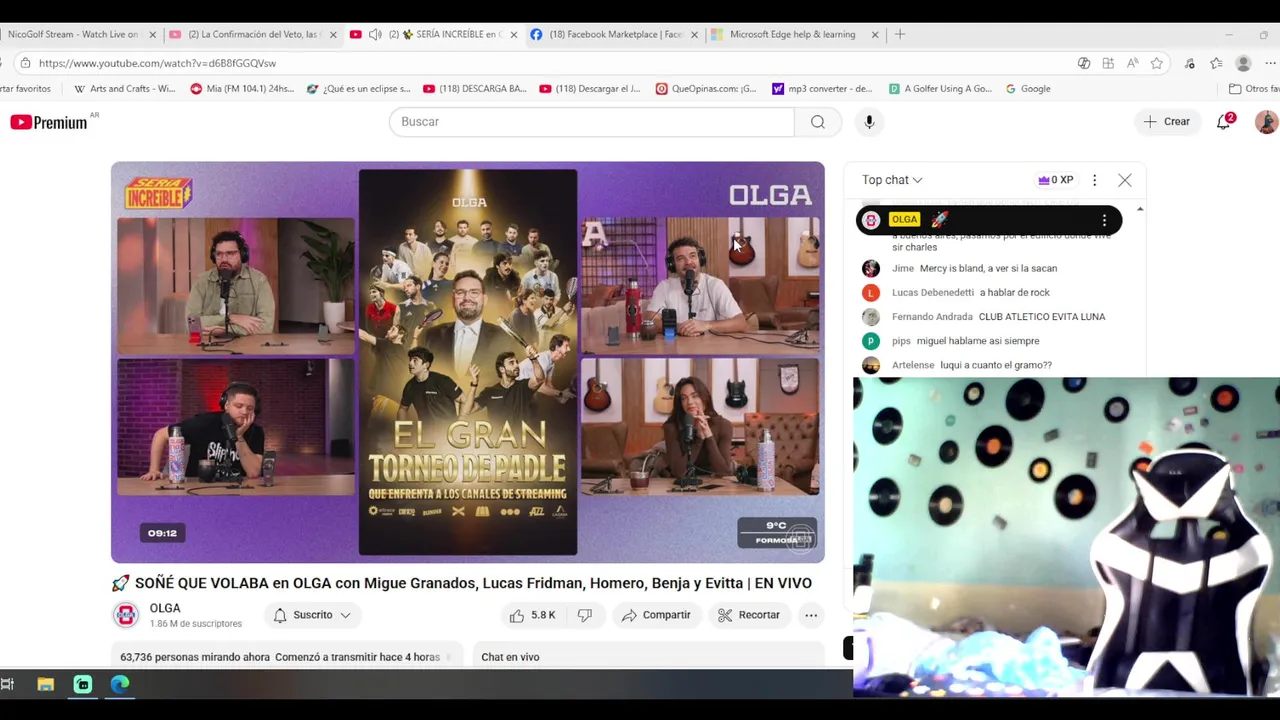Click the browser address bar URL
This screenshot has height=720, width=1280.
(x=157, y=63)
